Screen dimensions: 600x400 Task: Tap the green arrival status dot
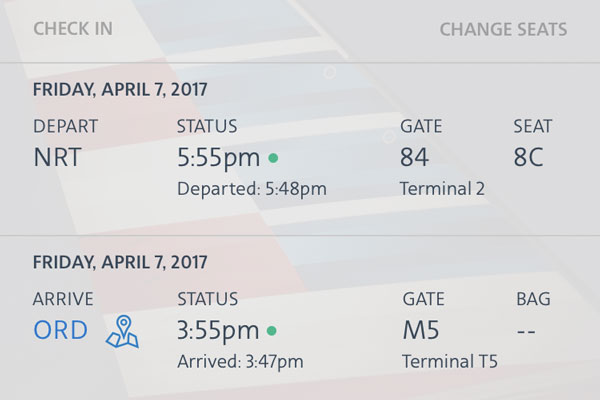(x=272, y=330)
